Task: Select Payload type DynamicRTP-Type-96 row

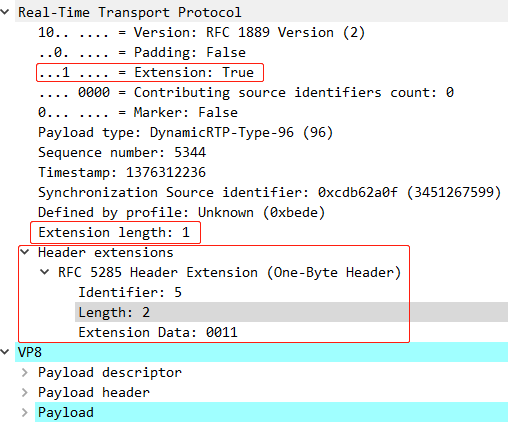Action: coord(185,132)
